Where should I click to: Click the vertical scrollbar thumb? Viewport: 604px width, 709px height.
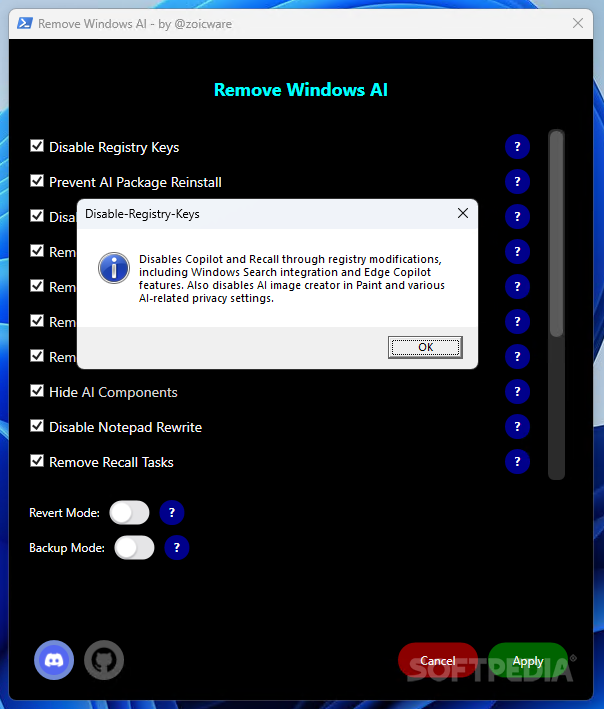click(x=557, y=234)
